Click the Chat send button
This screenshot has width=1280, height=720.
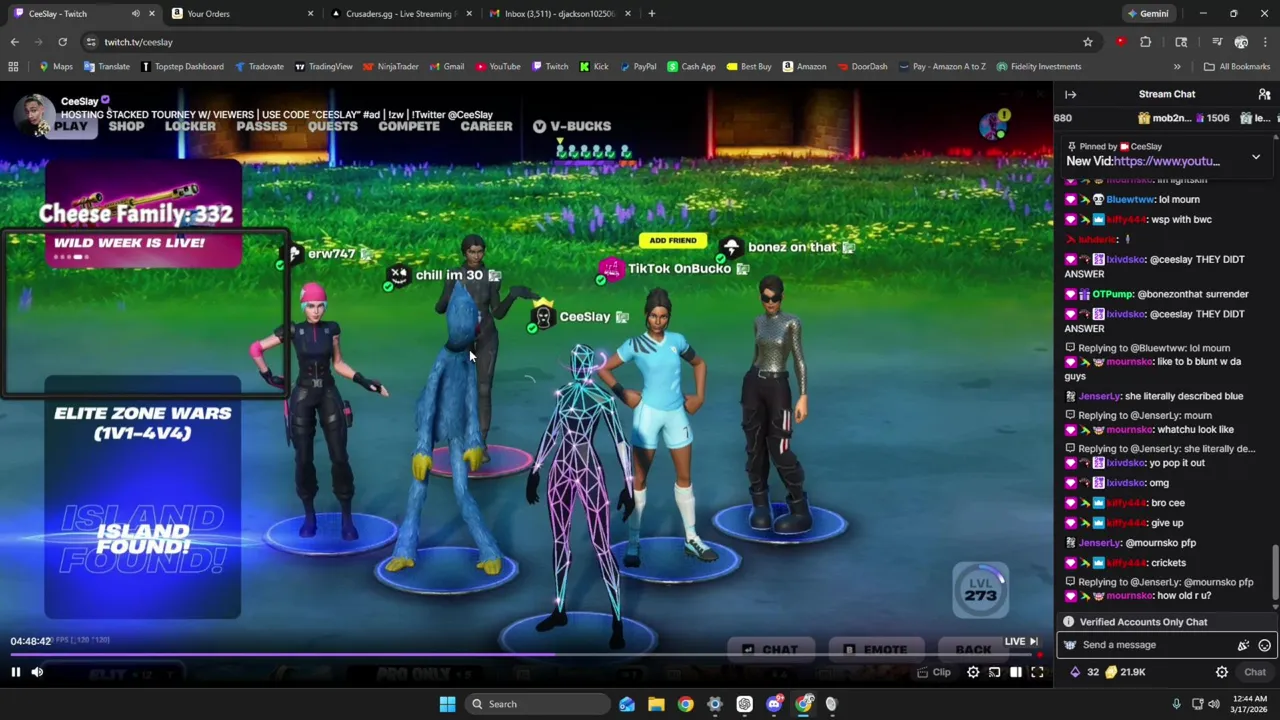tap(1255, 672)
